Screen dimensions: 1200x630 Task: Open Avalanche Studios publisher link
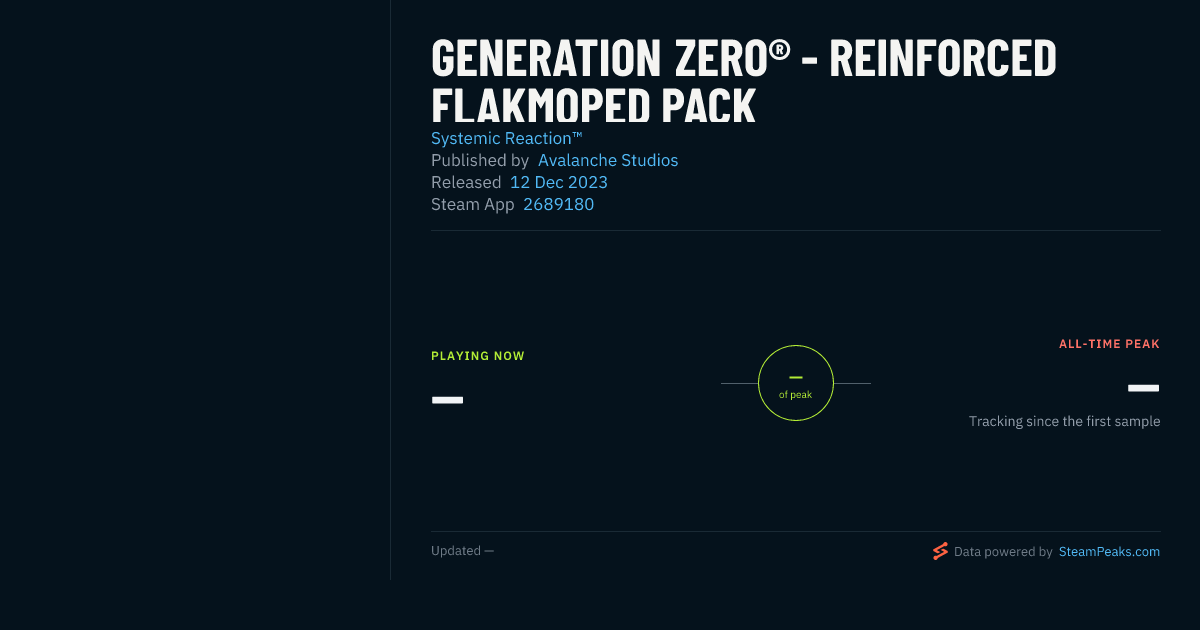pyautogui.click(x=608, y=160)
